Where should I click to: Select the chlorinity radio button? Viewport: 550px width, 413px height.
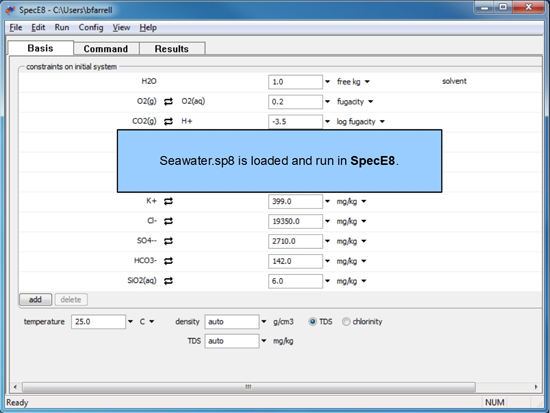point(346,321)
